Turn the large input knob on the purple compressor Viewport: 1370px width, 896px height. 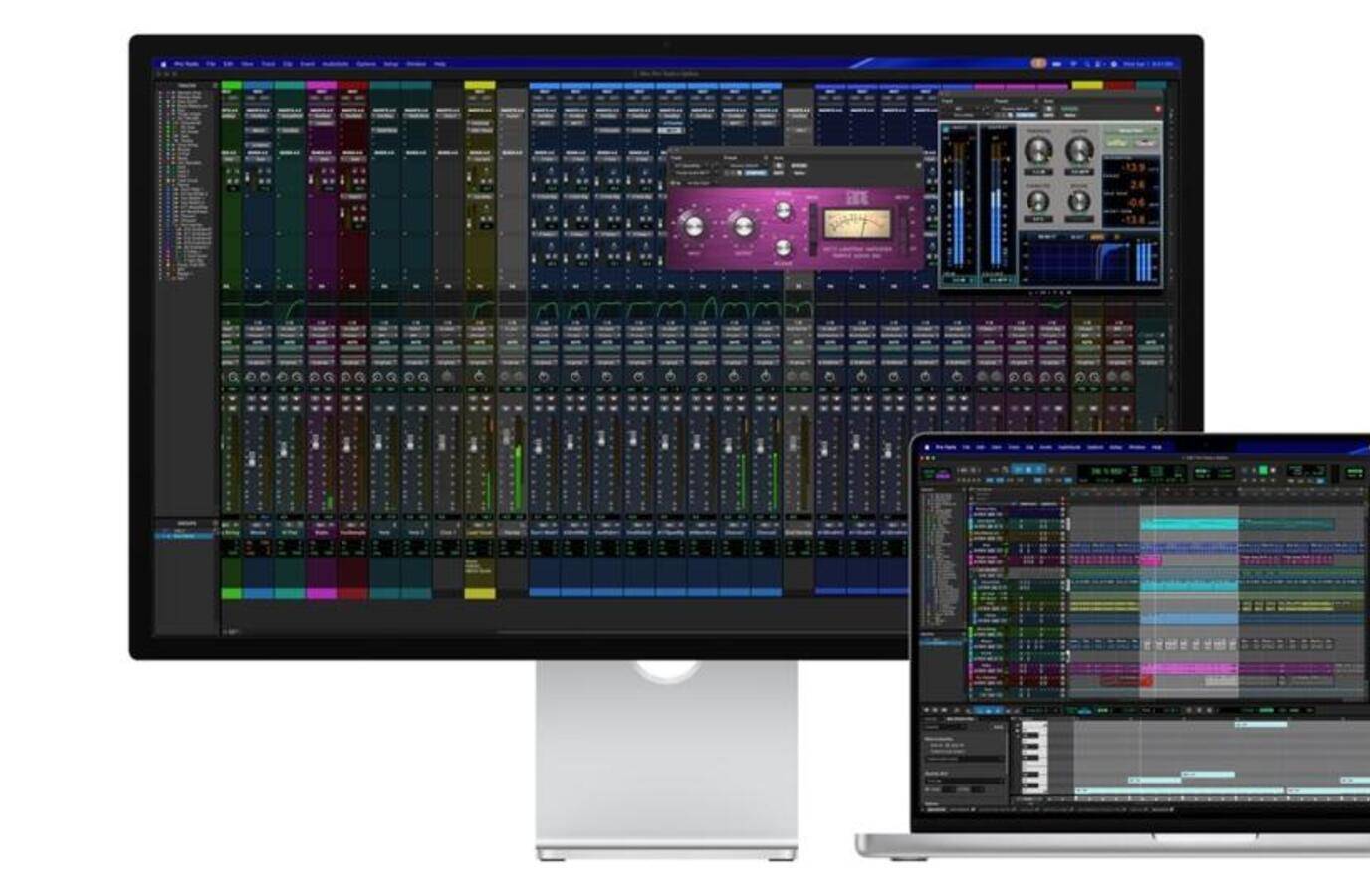(693, 226)
